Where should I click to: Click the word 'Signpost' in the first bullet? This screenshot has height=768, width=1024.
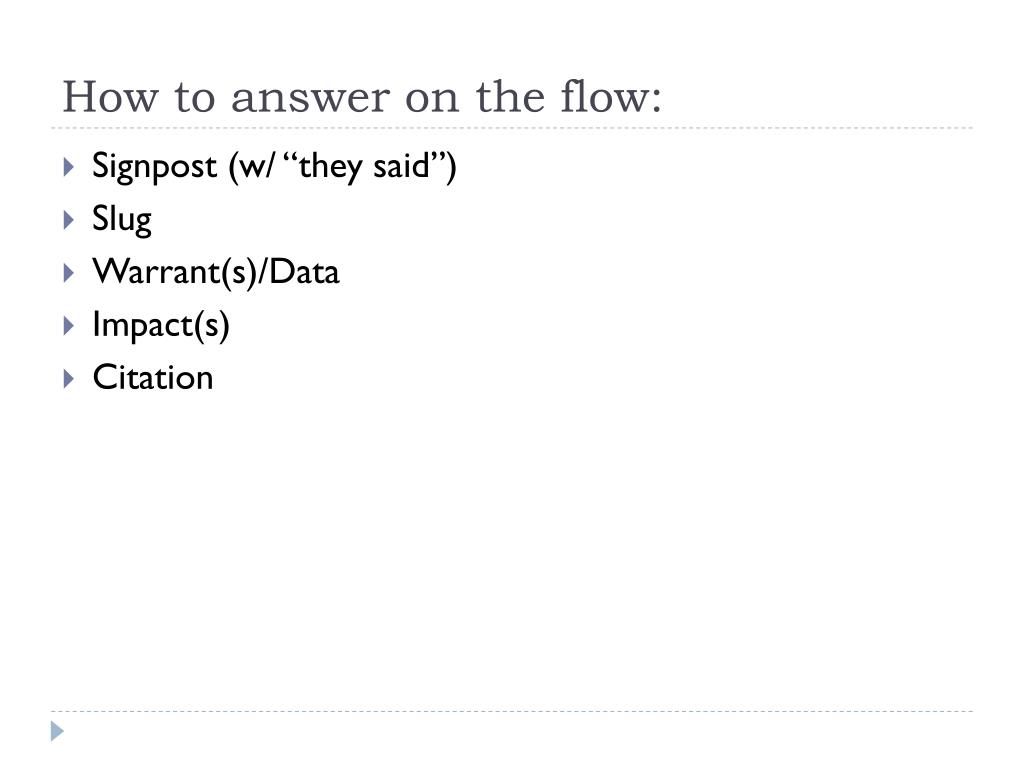coord(154,167)
